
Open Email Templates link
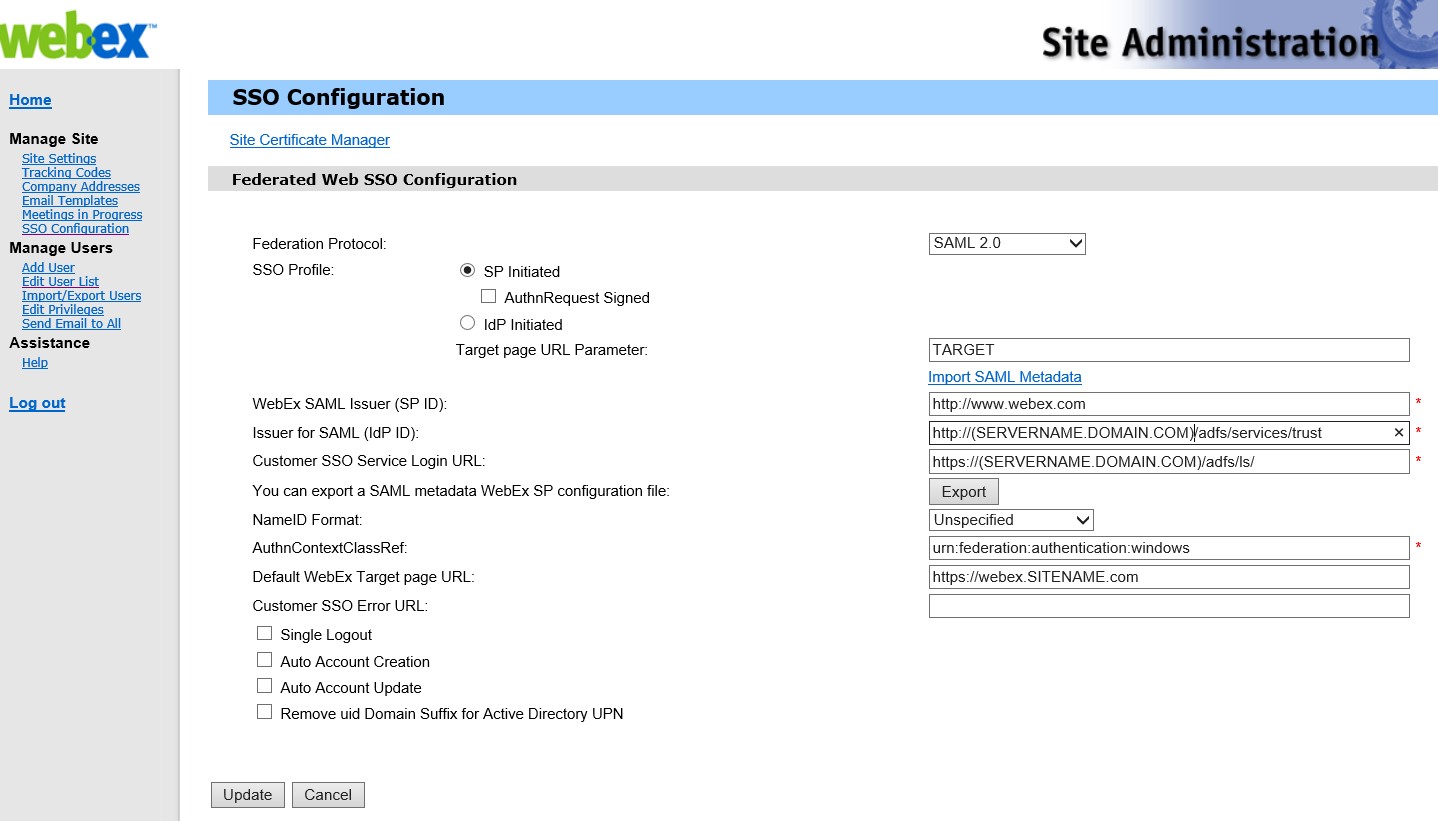[x=70, y=201]
